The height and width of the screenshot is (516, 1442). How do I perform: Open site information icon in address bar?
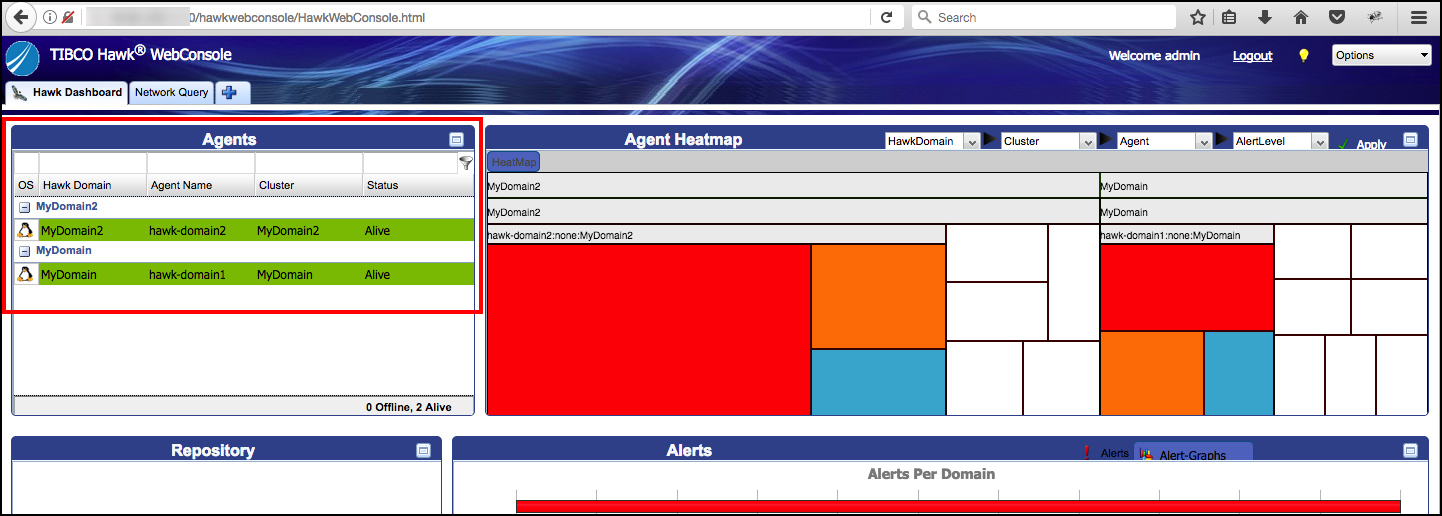(50, 17)
